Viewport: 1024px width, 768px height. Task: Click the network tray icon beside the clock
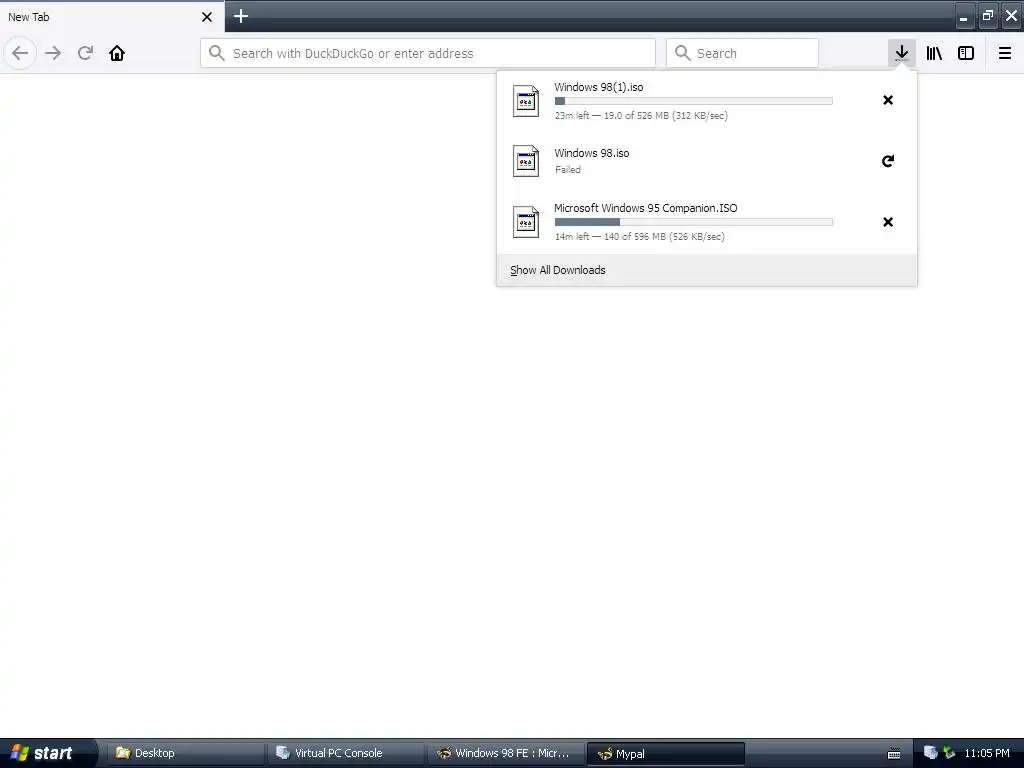click(949, 753)
